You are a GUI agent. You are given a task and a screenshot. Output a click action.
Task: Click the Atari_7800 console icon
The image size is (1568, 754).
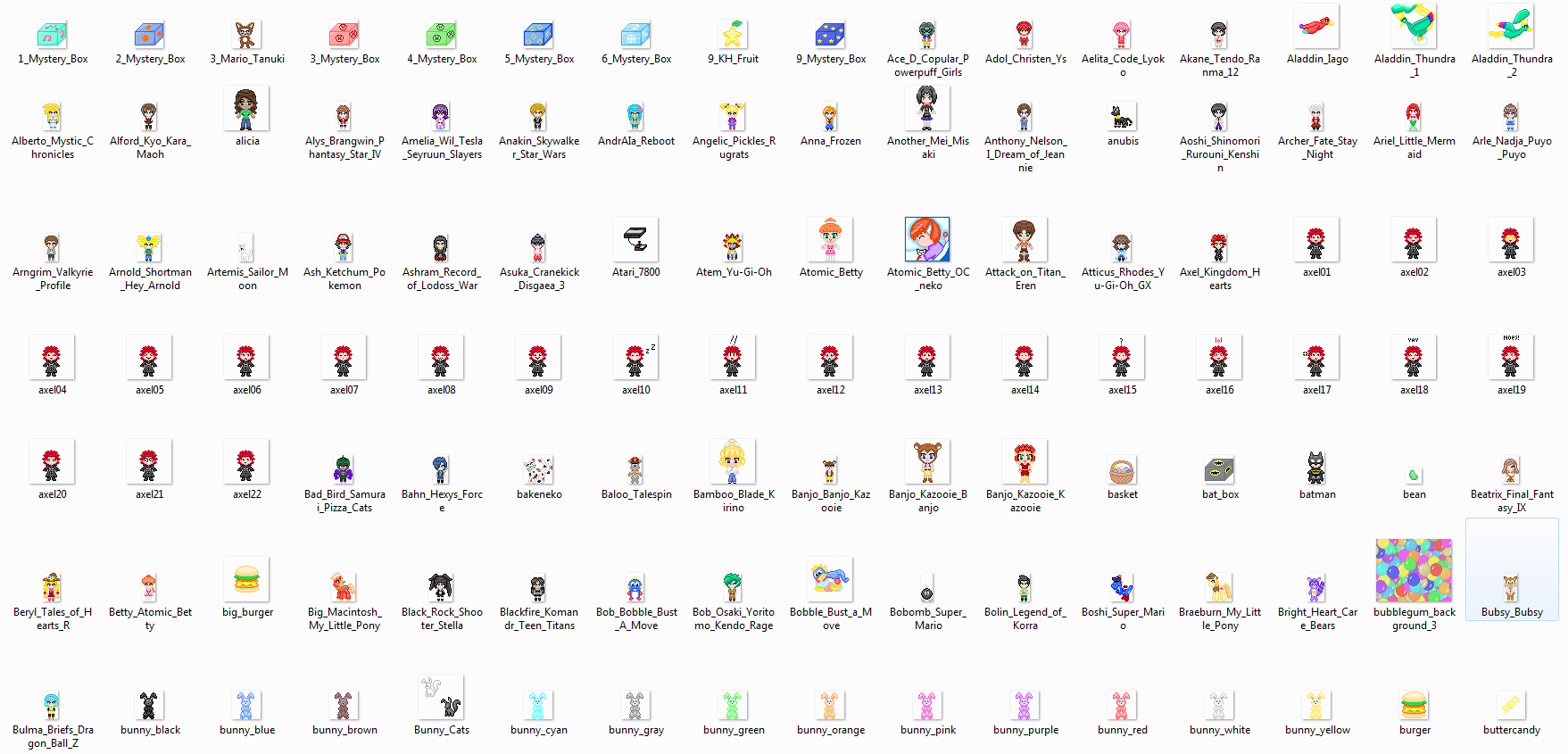coord(635,239)
